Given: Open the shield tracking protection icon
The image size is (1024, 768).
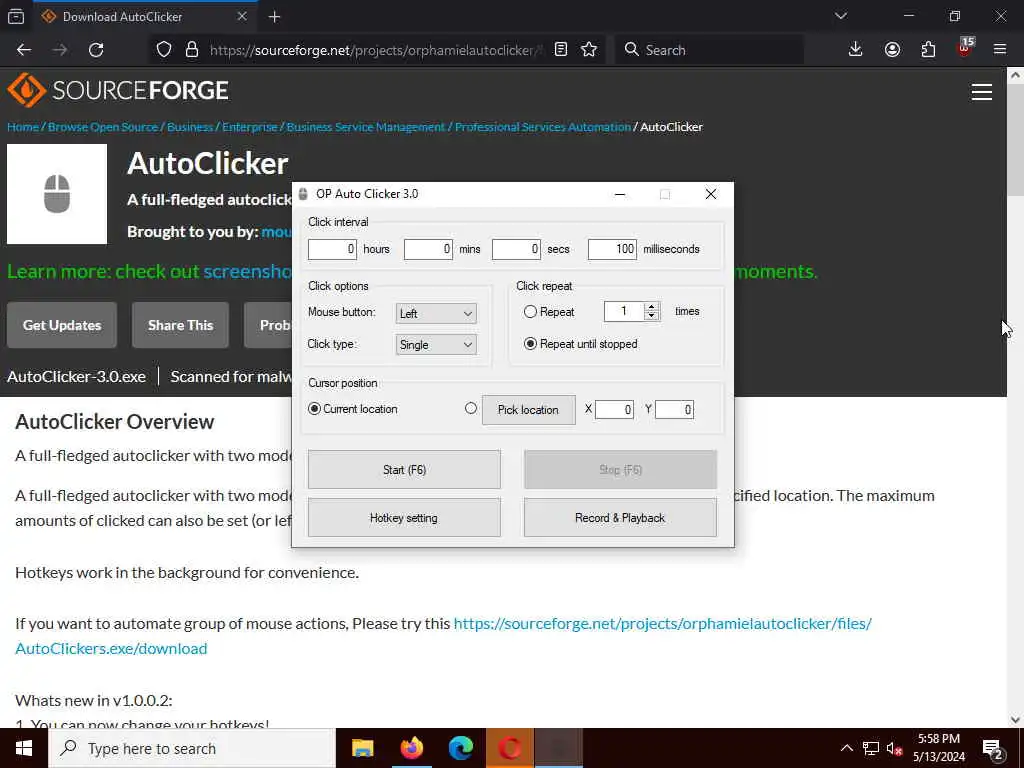Looking at the screenshot, I should tap(164, 50).
